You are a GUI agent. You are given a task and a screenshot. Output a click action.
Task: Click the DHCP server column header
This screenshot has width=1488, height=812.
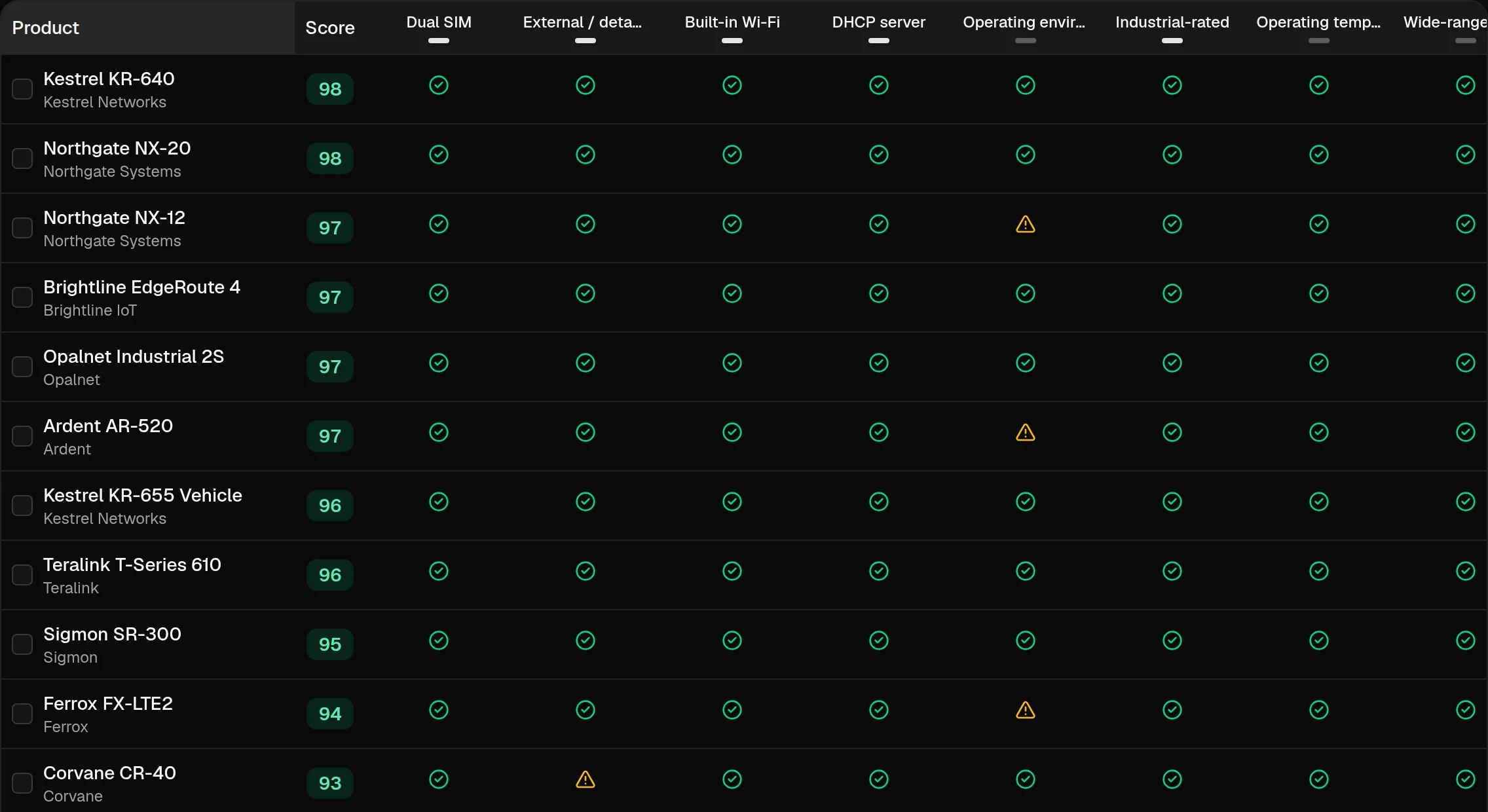click(x=879, y=22)
